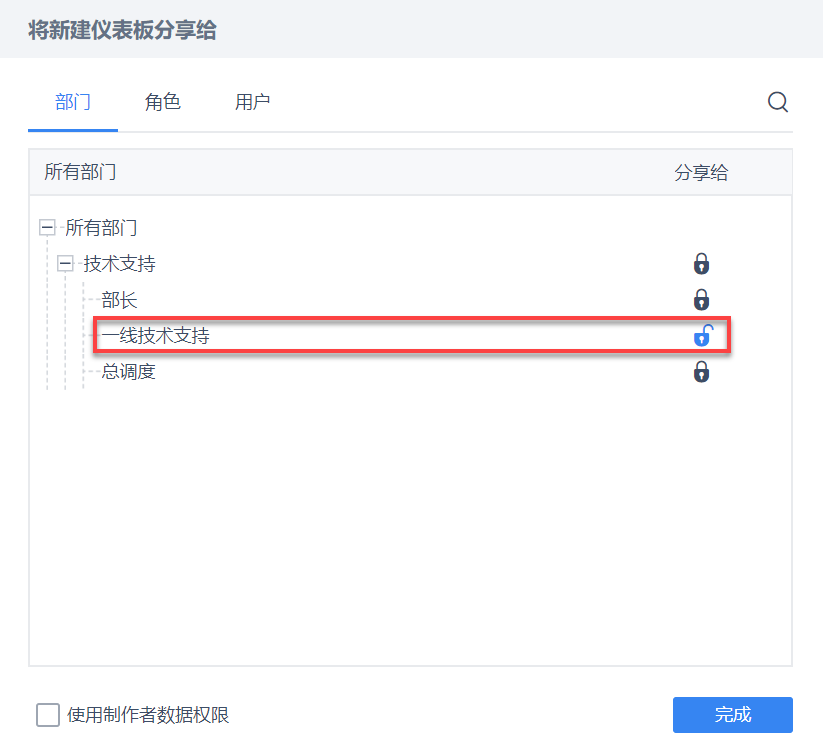Screen dimensions: 823x748
Task: Click the 分享给 column header
Action: (701, 172)
